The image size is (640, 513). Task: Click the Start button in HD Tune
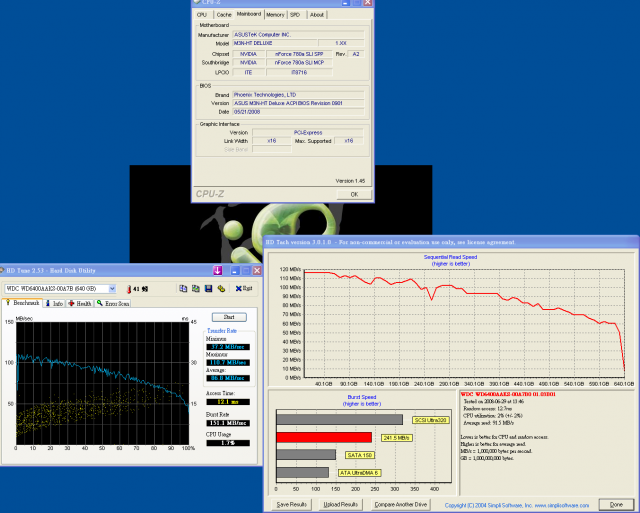pos(229,317)
